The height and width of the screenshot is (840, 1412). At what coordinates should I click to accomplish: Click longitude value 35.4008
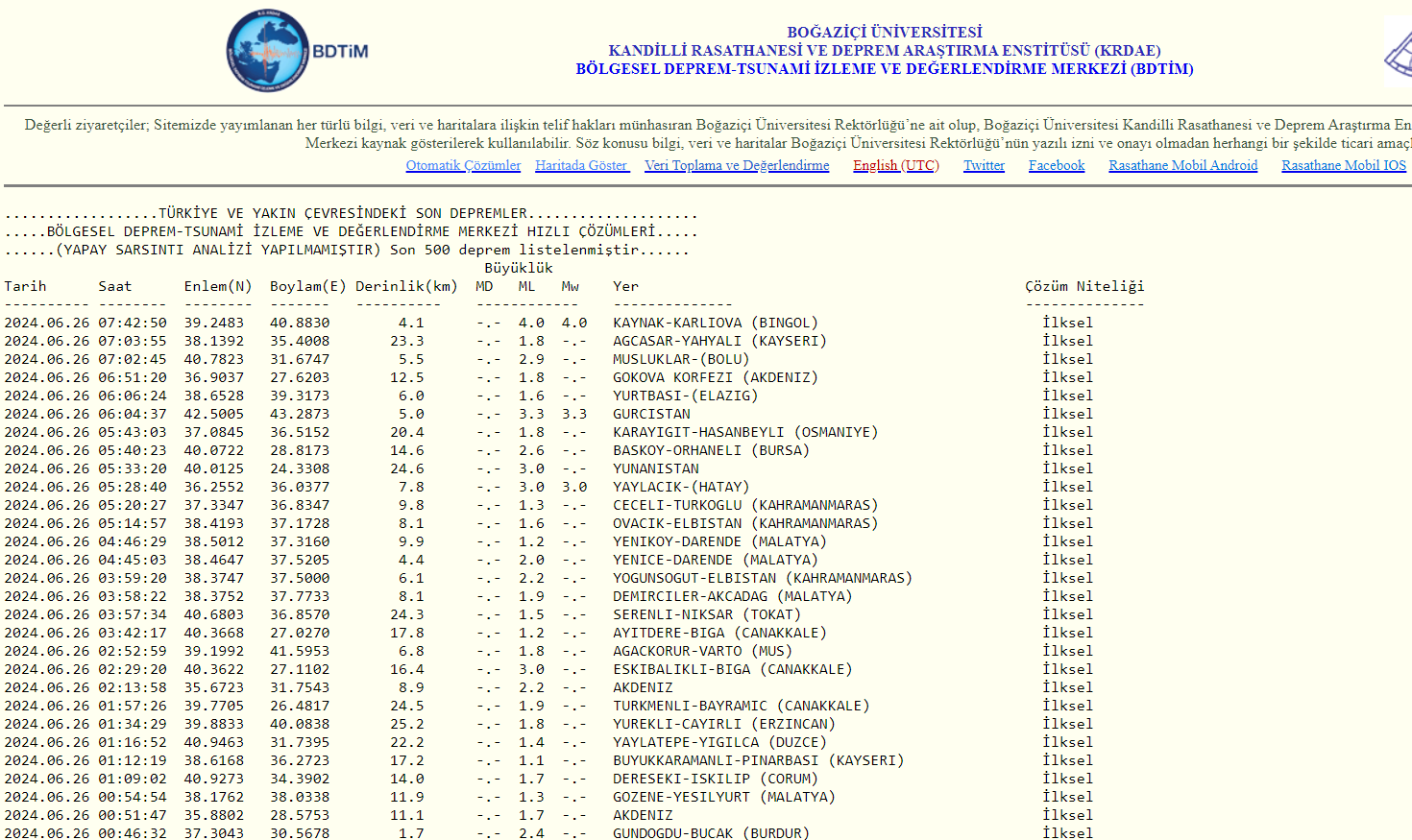point(300,341)
